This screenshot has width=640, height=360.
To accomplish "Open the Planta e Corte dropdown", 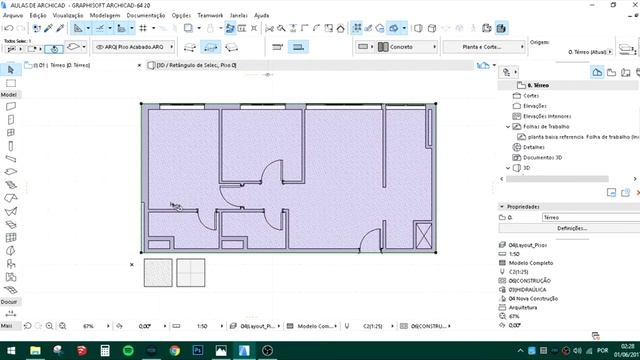I will pyautogui.click(x=484, y=47).
